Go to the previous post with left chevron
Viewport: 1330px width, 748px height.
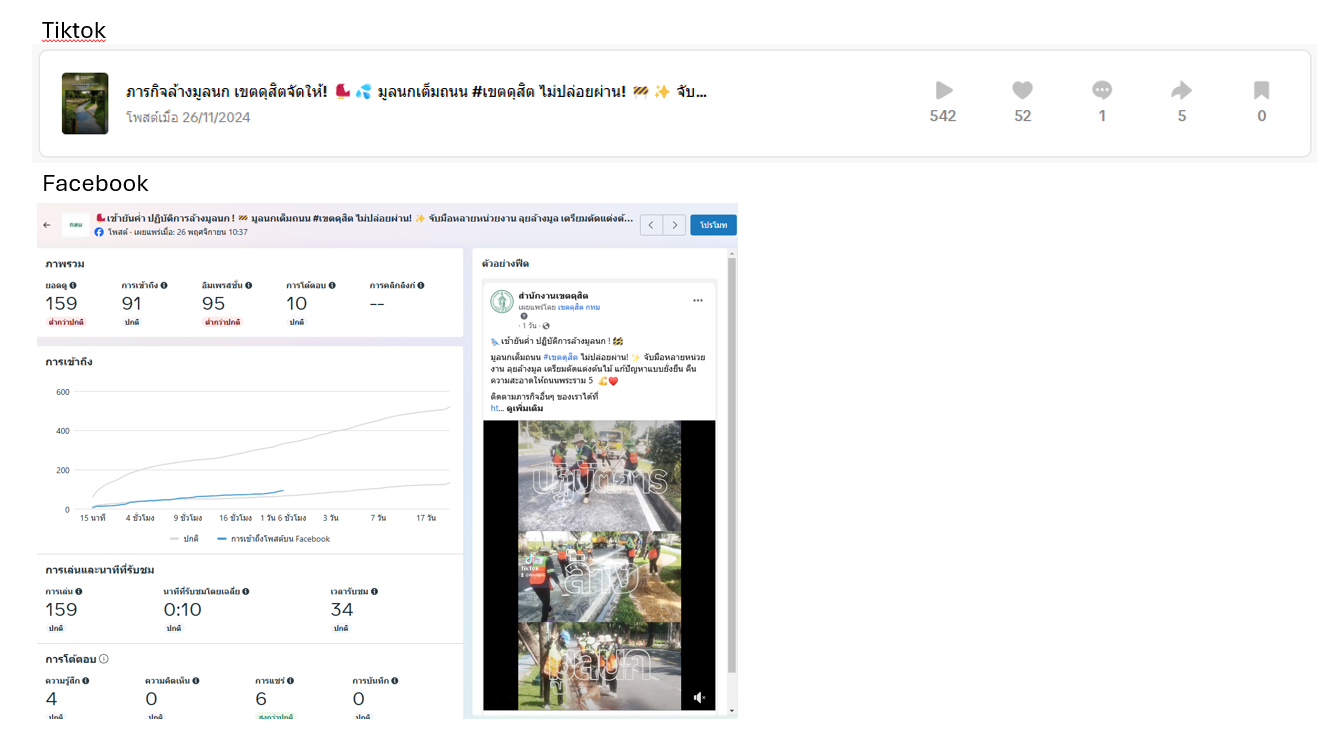[652, 225]
